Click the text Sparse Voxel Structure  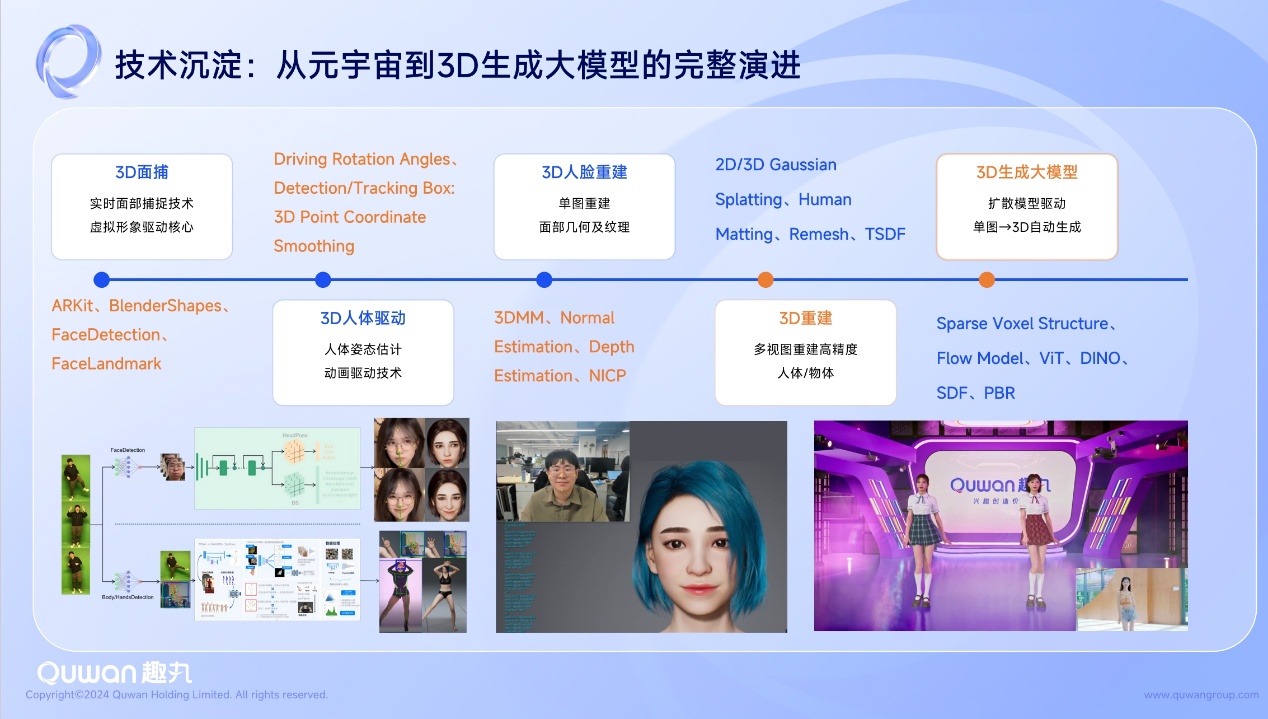1022,324
